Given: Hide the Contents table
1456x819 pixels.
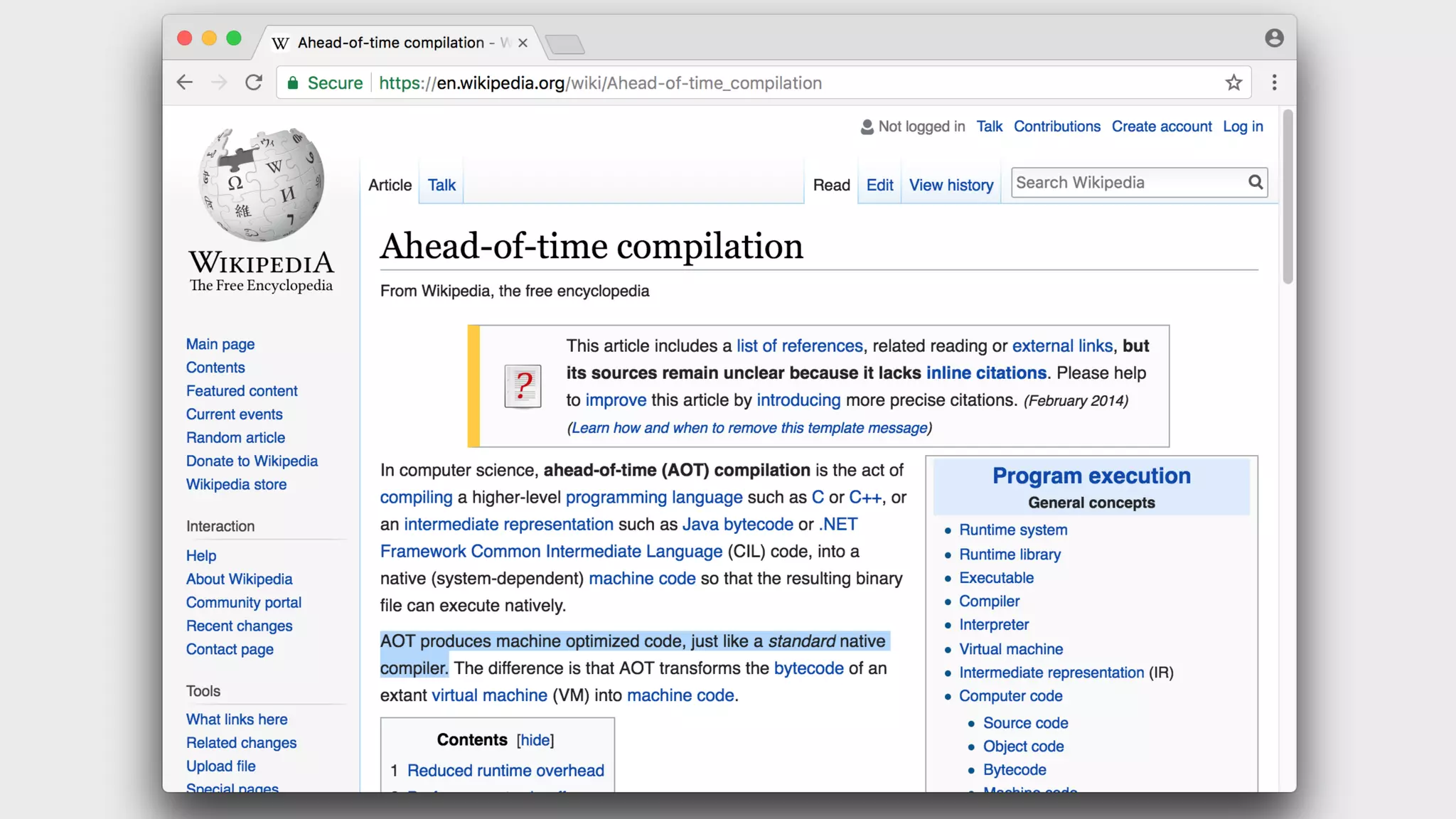Looking at the screenshot, I should point(535,740).
